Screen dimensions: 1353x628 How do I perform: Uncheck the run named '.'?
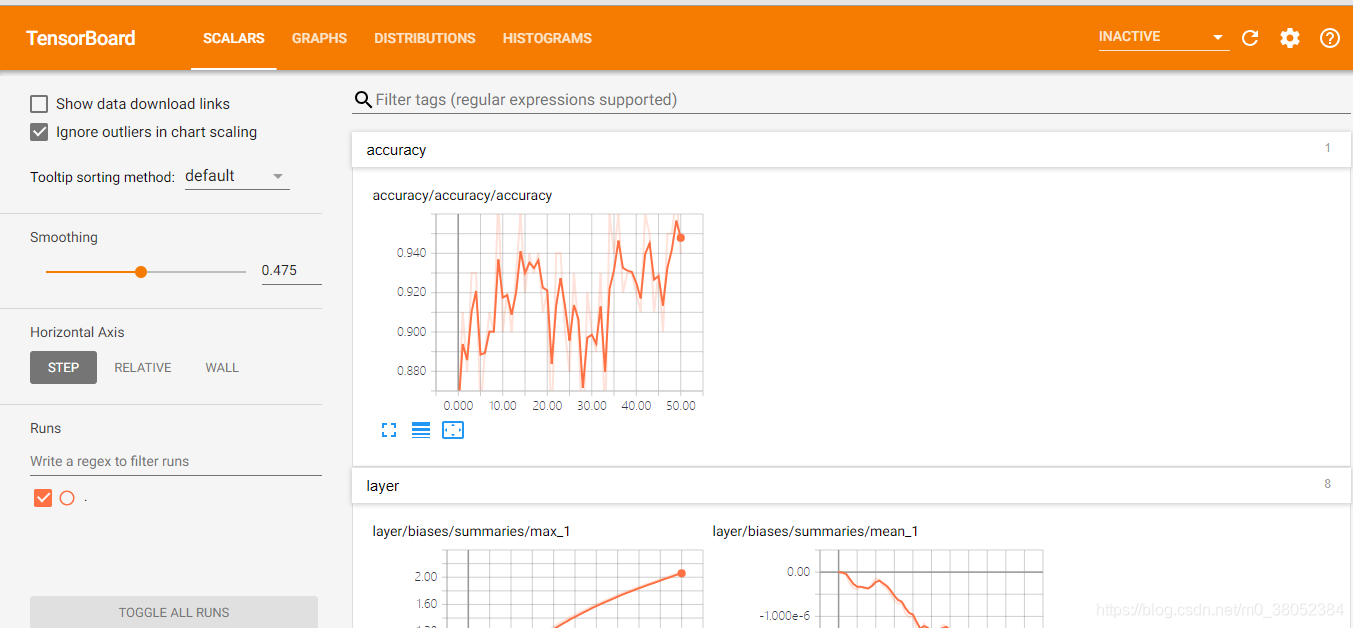tap(42, 497)
